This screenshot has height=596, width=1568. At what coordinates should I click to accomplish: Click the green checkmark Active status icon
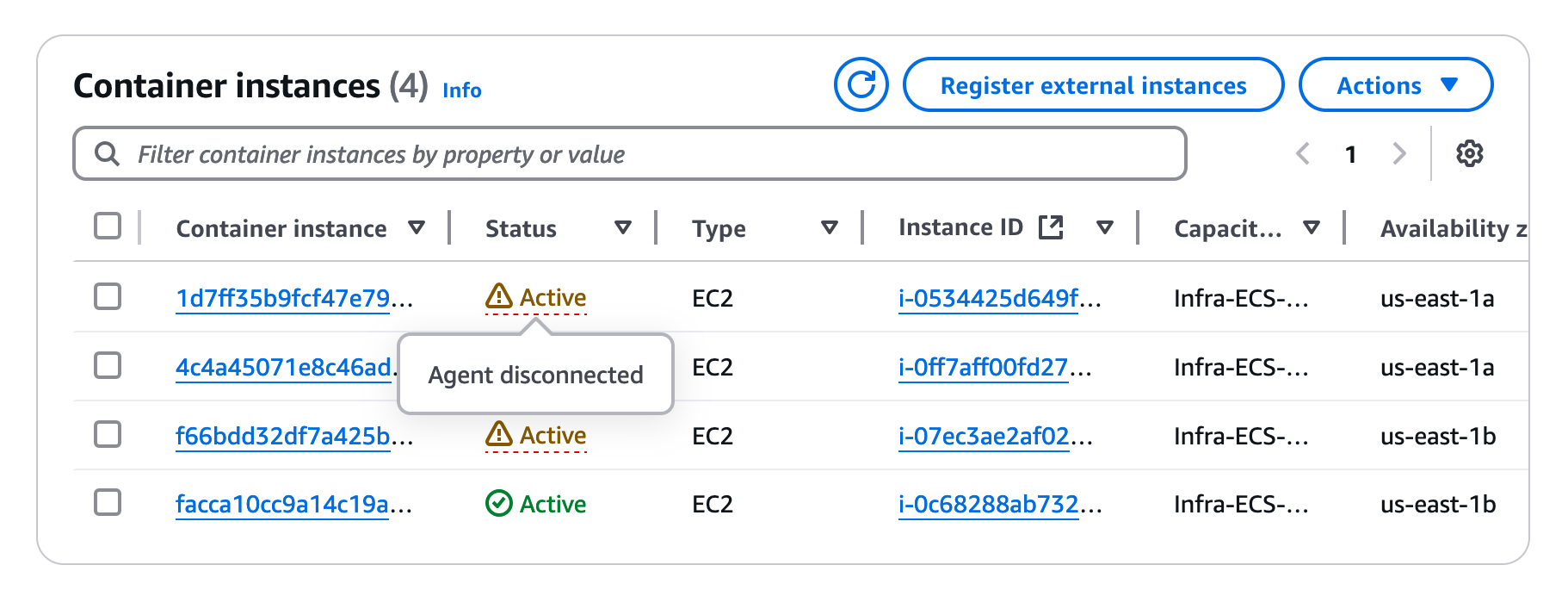pyautogui.click(x=498, y=504)
